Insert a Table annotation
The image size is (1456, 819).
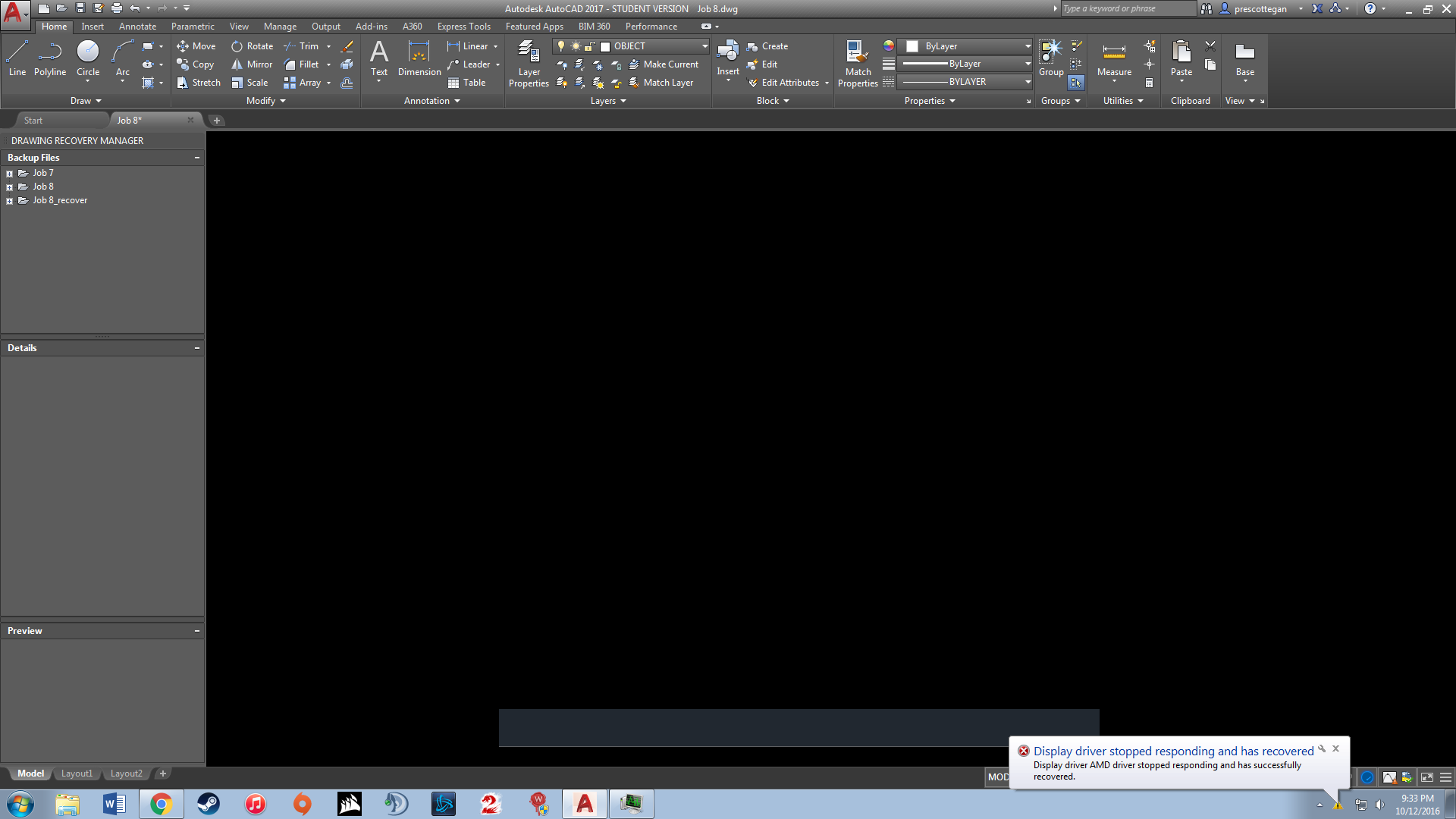[466, 83]
